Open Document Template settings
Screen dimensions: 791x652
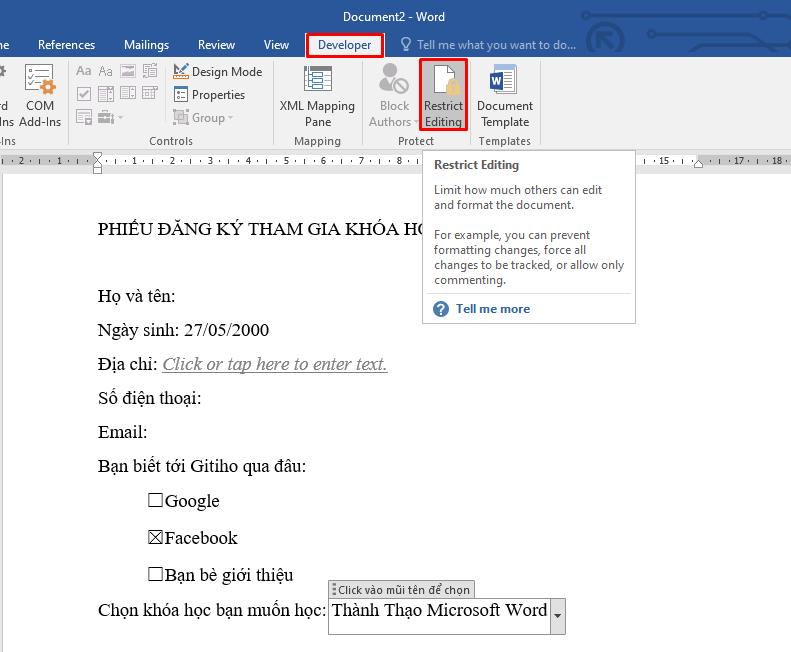[504, 96]
